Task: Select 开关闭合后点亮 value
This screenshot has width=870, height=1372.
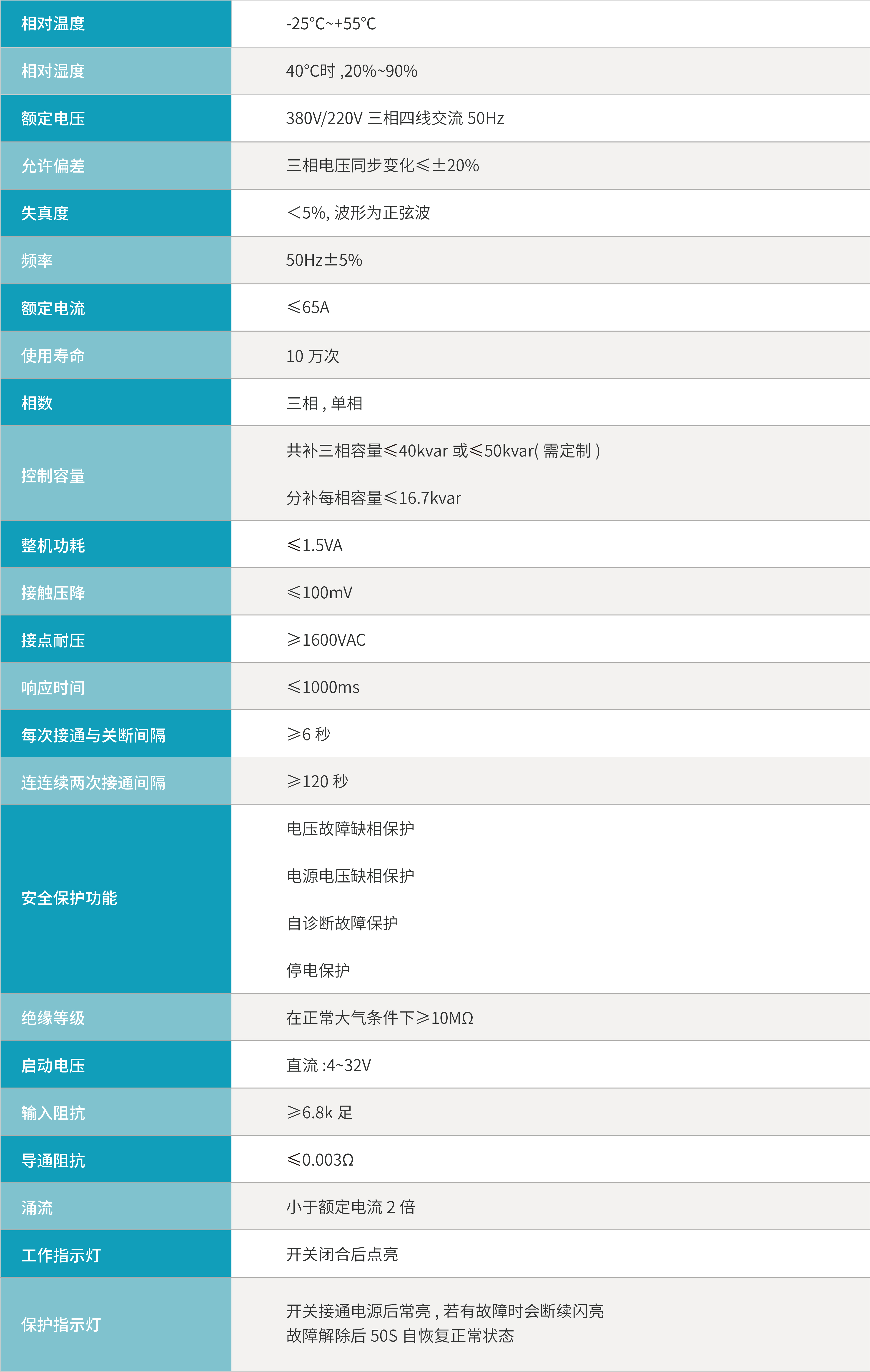Action: coord(342,1254)
